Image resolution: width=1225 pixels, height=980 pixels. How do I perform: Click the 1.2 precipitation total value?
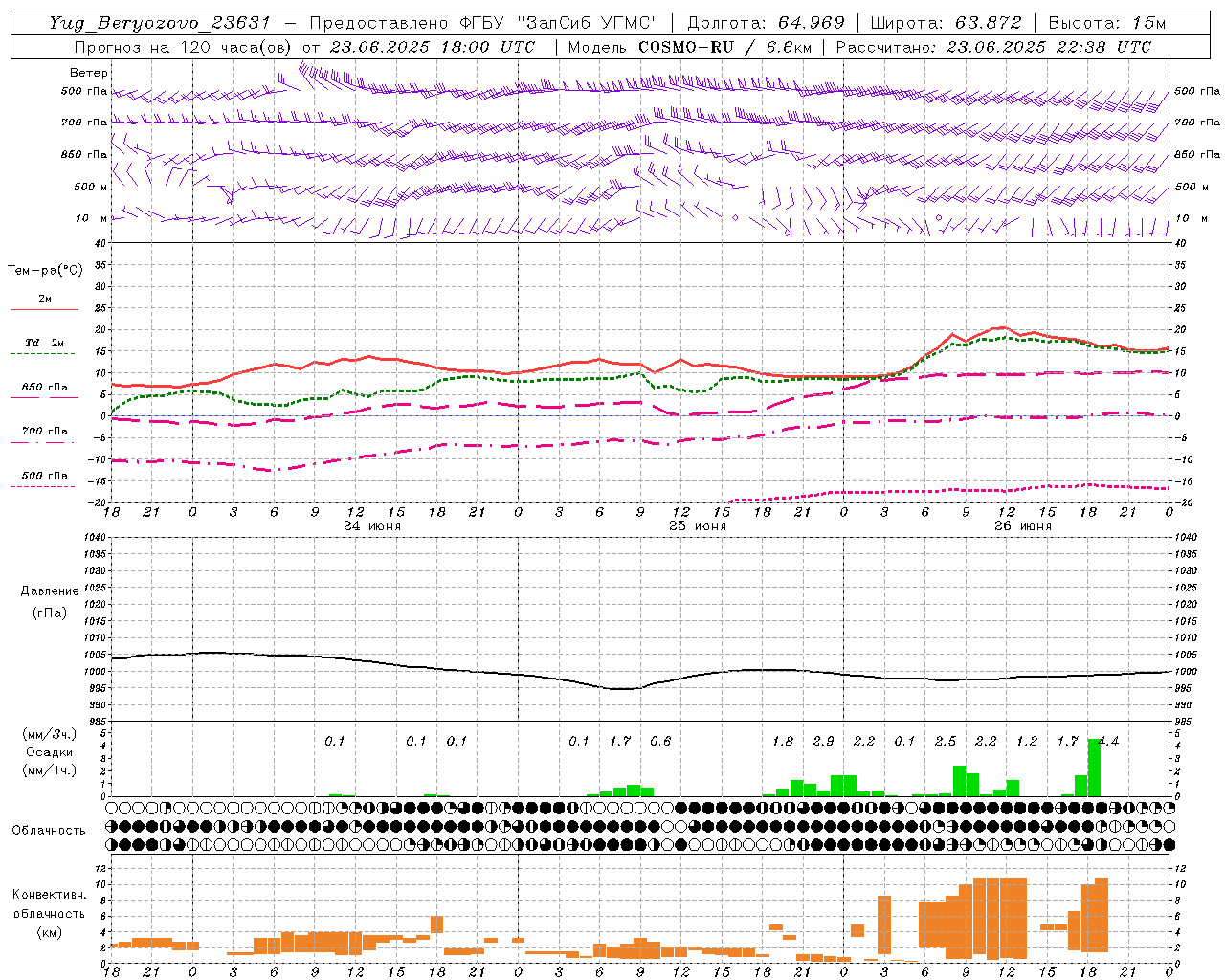click(1027, 741)
